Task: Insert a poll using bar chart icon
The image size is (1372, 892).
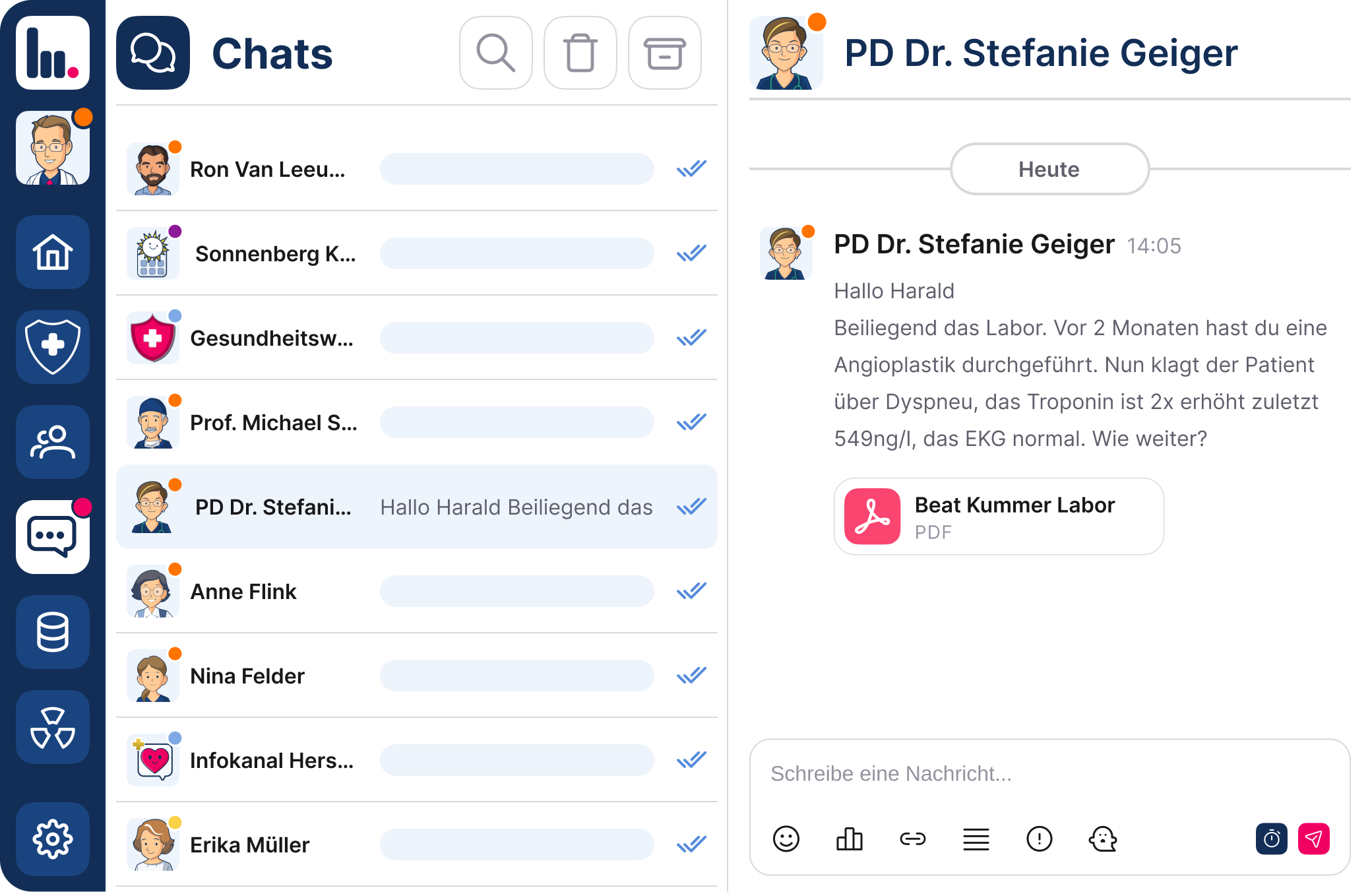Action: pos(849,839)
